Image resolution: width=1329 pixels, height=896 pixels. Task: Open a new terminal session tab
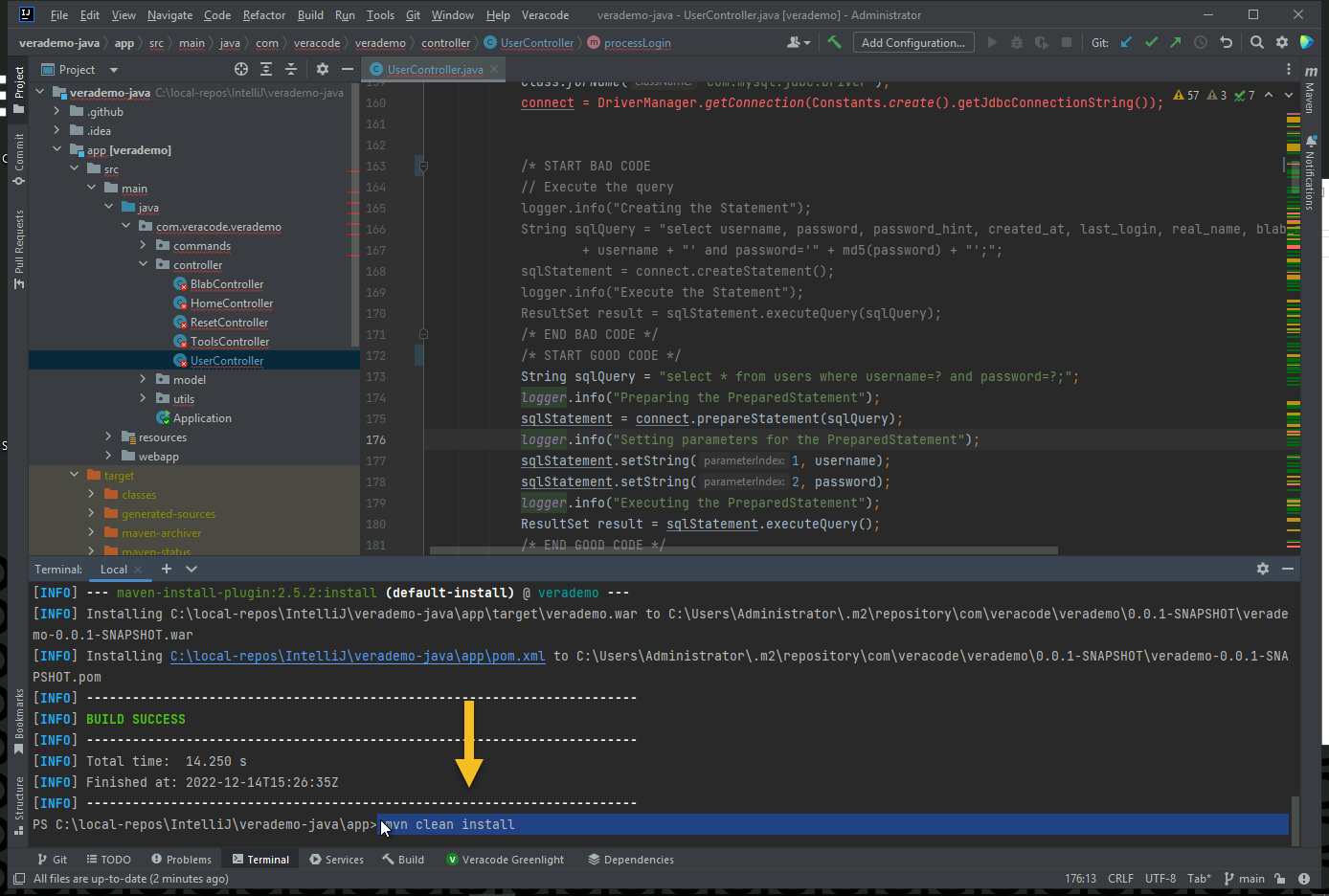(166, 569)
